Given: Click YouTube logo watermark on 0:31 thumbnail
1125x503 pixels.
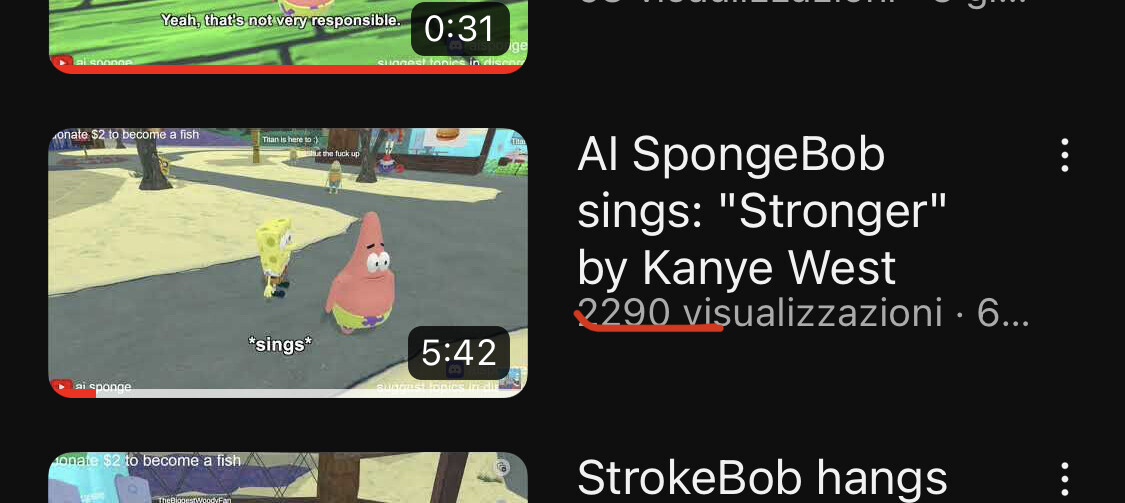Looking at the screenshot, I should click(62, 62).
